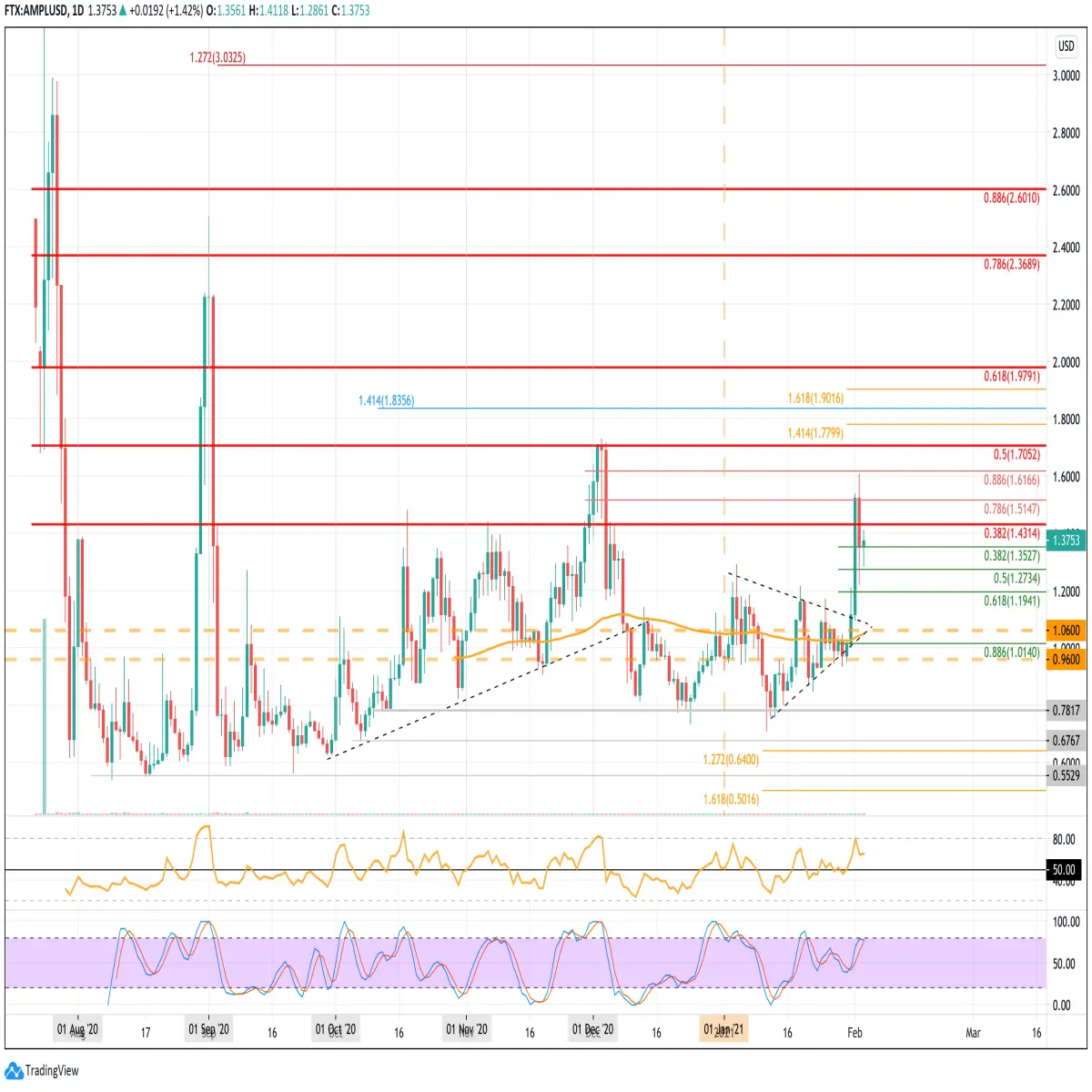The image size is (1092, 1092).
Task: Click the TradingView logo
Action: tap(42, 1070)
